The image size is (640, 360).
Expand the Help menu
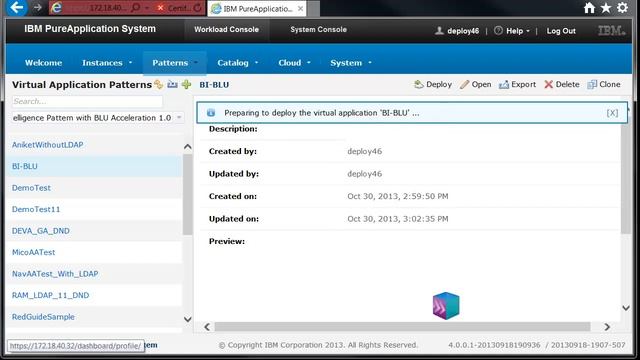[x=512, y=31]
